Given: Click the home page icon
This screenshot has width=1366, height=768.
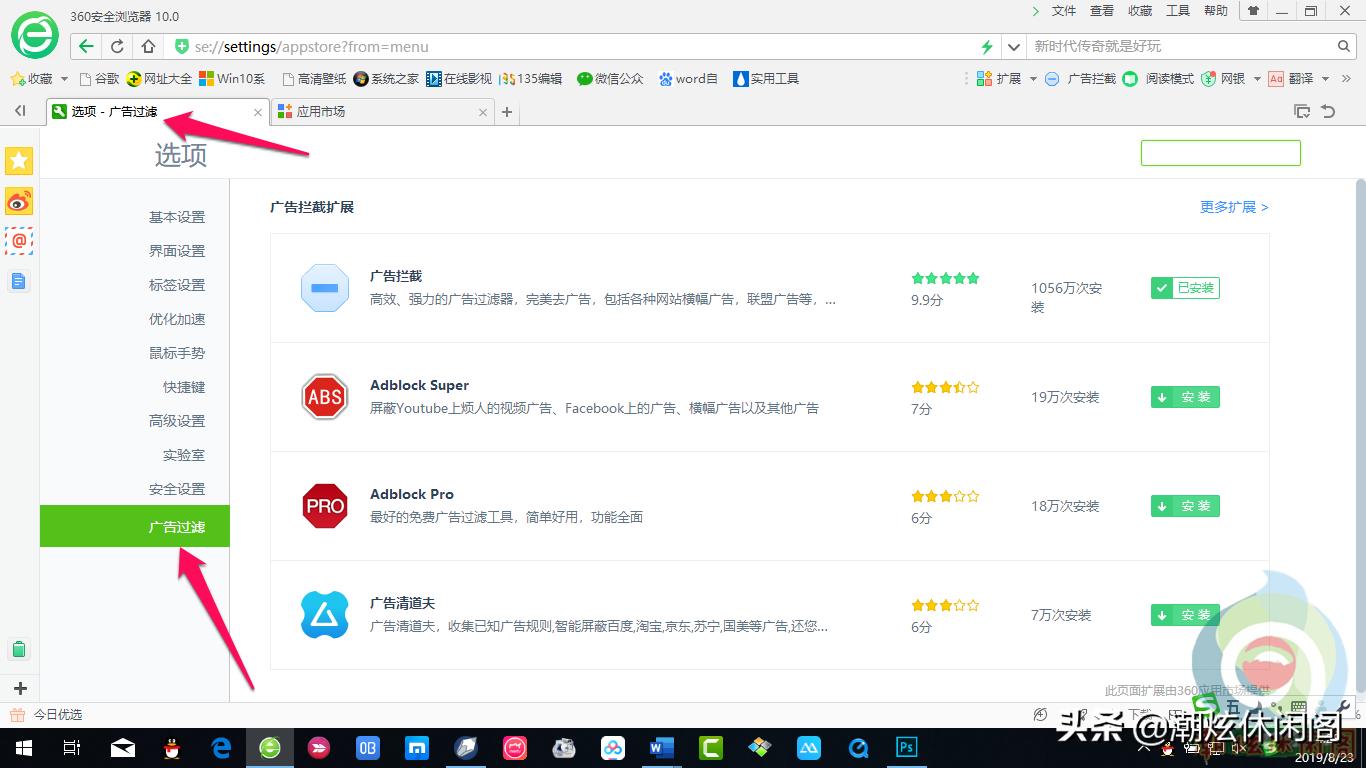Looking at the screenshot, I should 146,46.
